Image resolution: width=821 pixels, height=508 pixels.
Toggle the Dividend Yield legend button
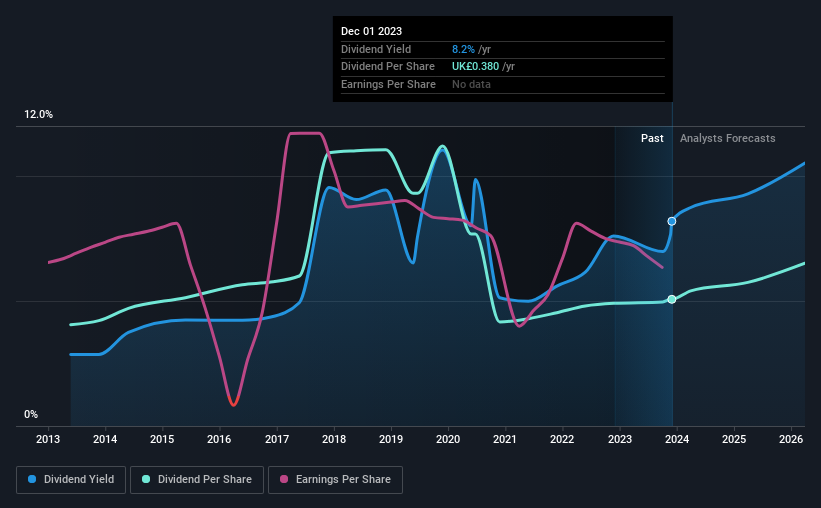(x=71, y=480)
